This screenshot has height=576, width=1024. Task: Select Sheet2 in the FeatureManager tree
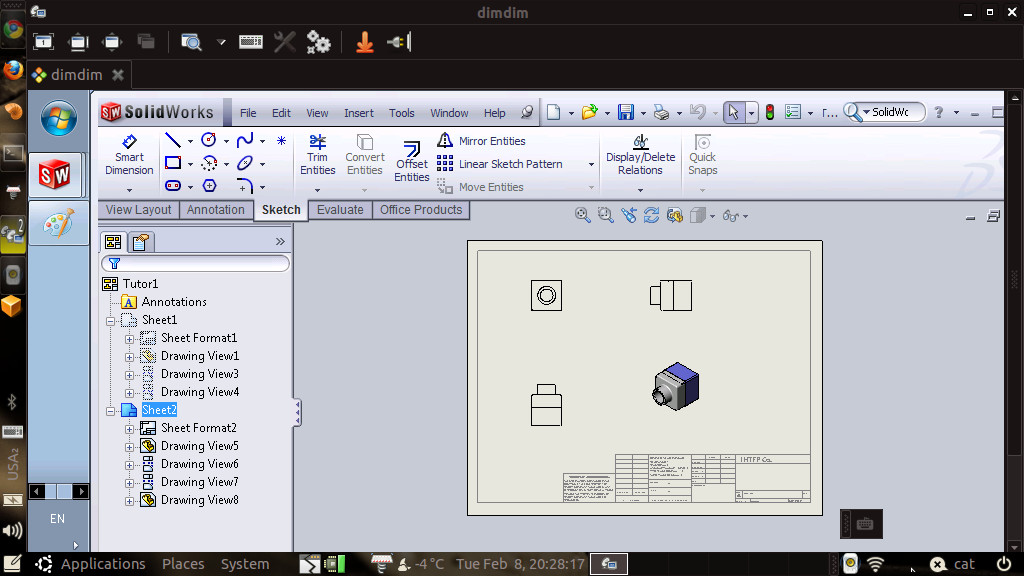click(159, 410)
